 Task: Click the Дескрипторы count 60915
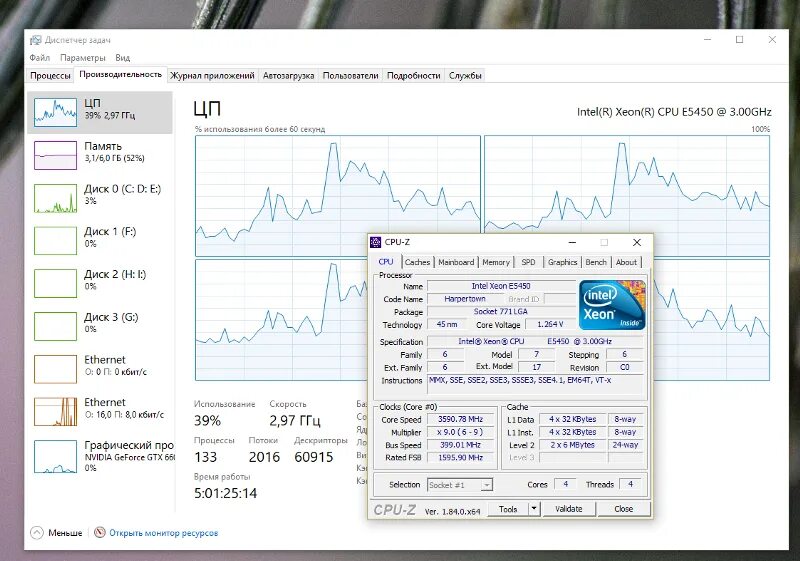[314, 457]
